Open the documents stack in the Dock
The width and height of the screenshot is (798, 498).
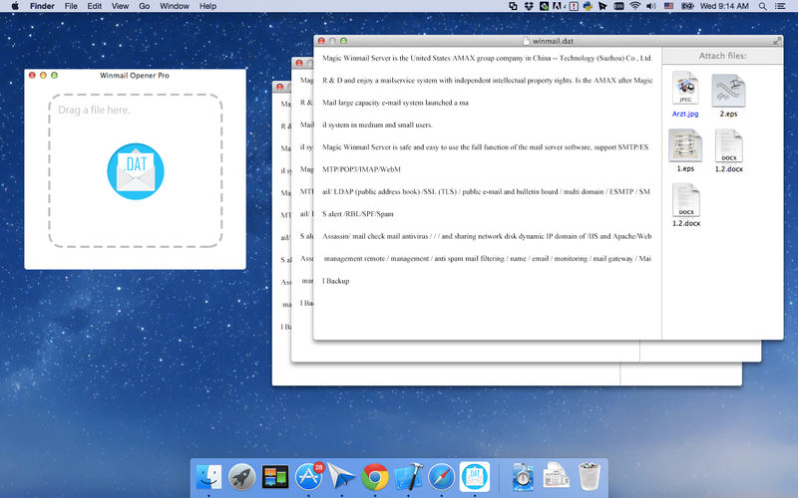[x=556, y=477]
